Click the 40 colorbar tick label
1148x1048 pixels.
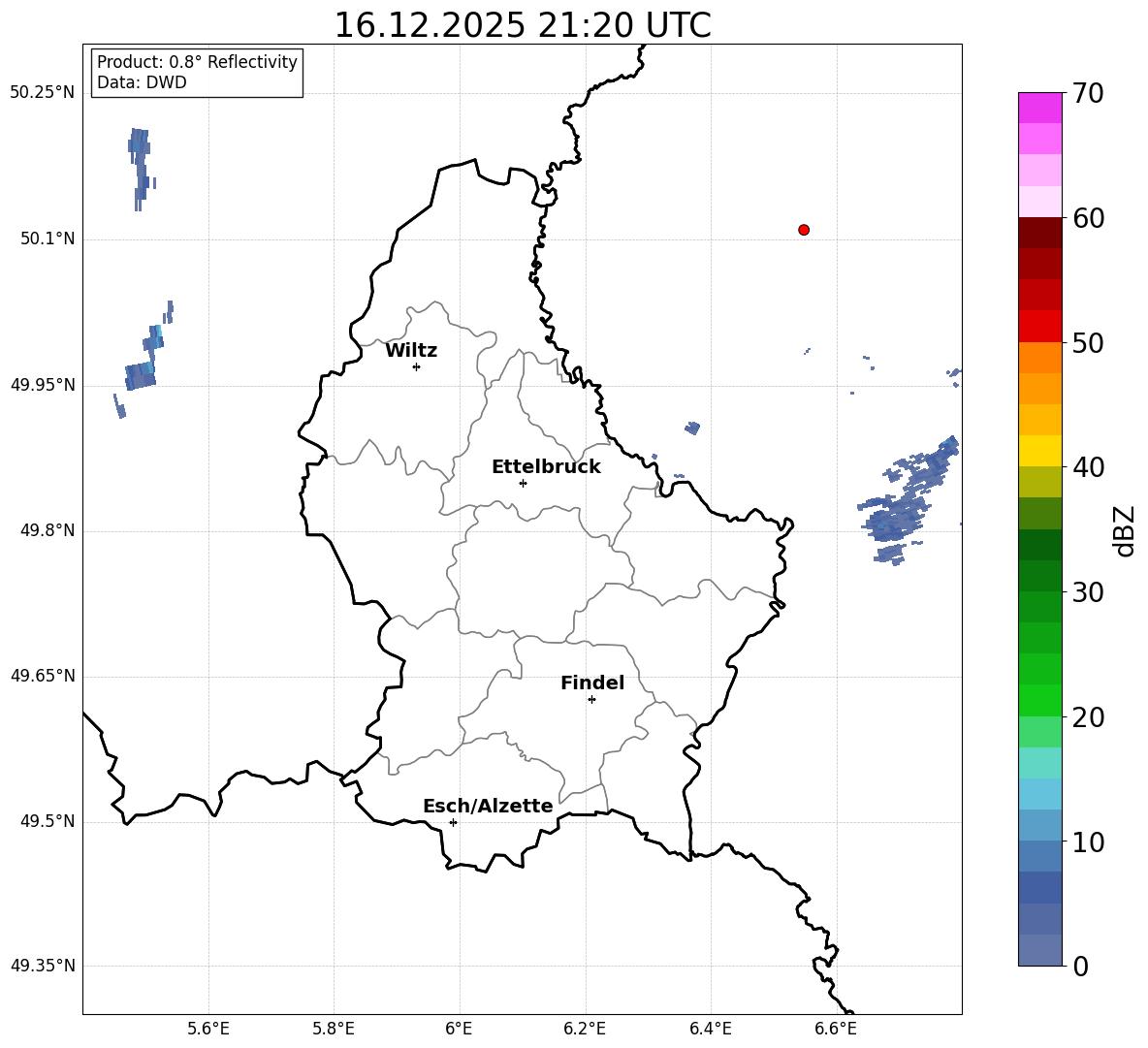click(x=1088, y=467)
